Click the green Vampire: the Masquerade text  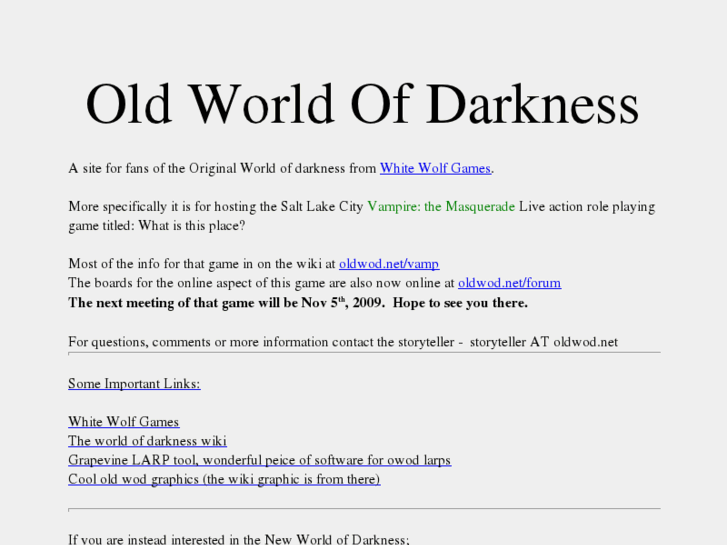point(441,206)
